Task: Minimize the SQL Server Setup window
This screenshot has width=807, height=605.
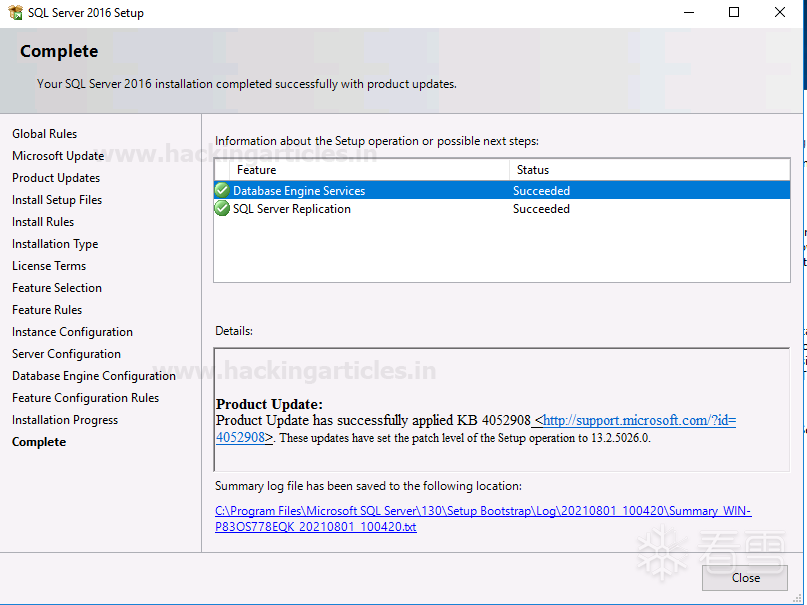Action: tap(689, 13)
